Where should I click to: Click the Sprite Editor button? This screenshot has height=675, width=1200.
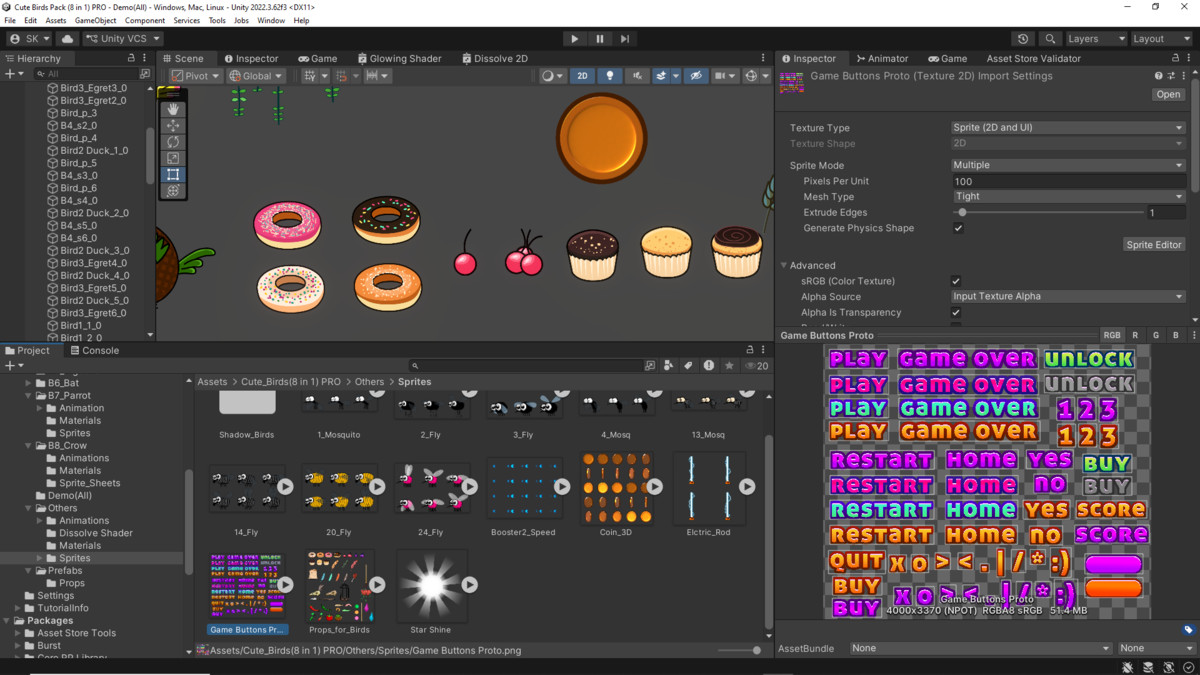coord(1154,244)
